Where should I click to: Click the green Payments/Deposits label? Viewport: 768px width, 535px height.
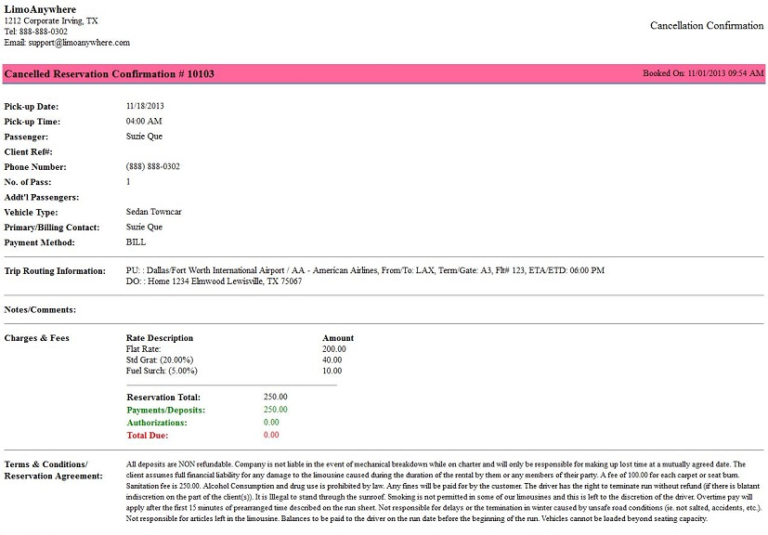pyautogui.click(x=165, y=410)
